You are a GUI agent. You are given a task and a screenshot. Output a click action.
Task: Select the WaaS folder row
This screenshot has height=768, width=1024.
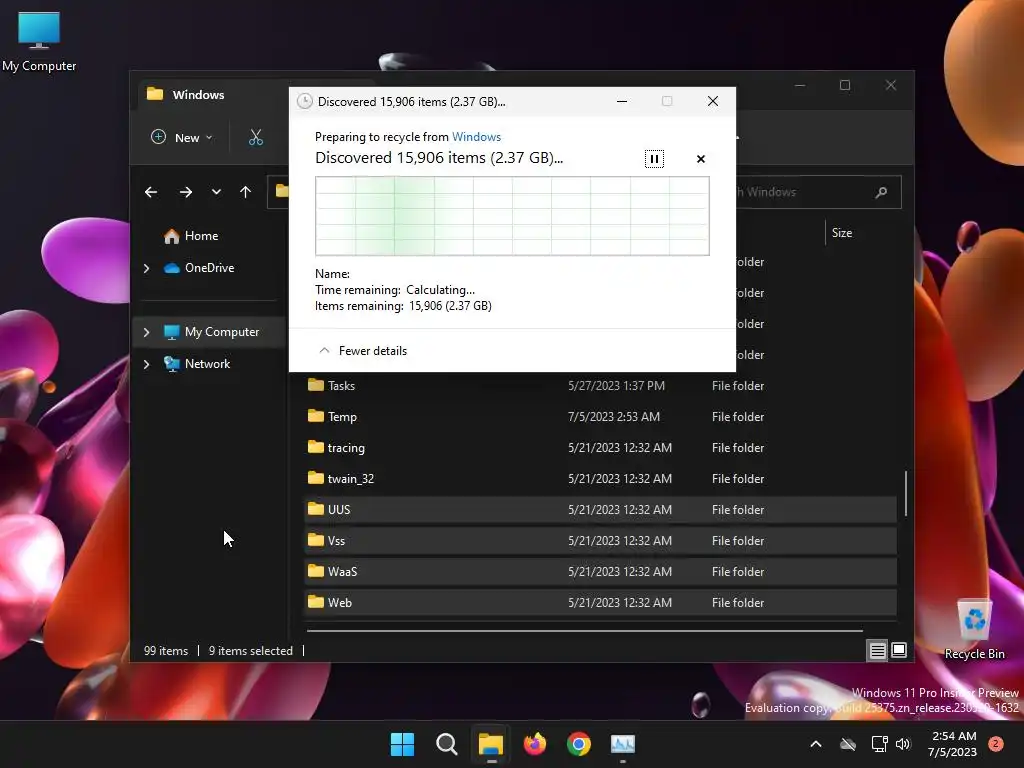[600, 571]
